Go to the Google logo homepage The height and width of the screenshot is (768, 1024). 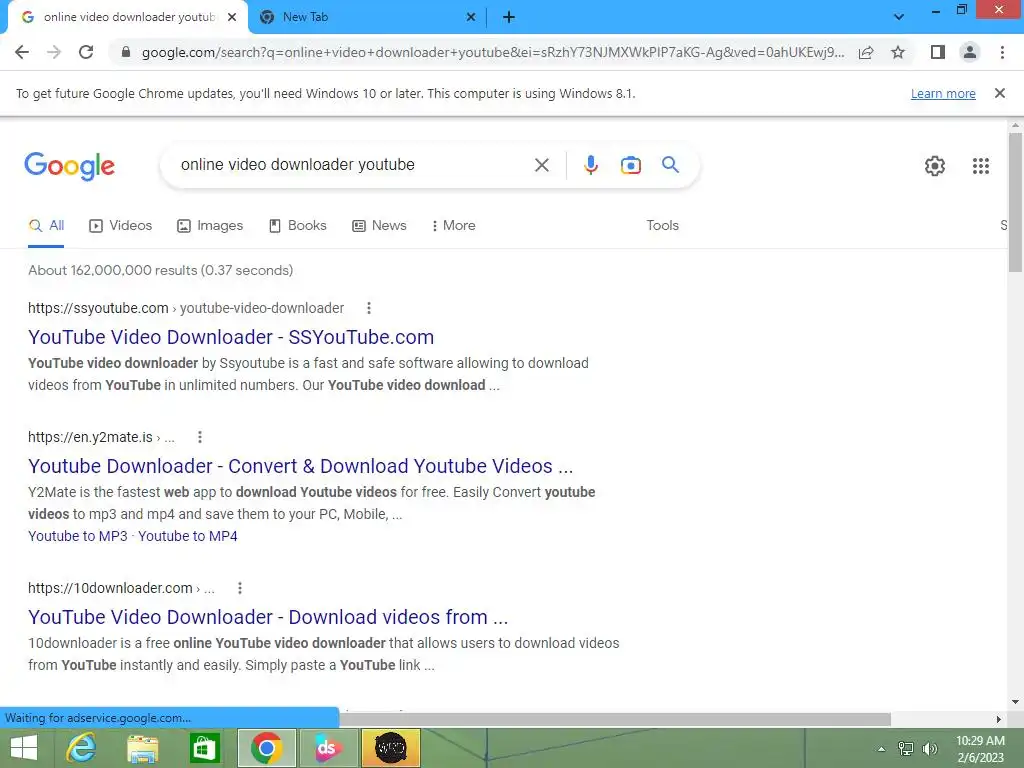point(69,166)
